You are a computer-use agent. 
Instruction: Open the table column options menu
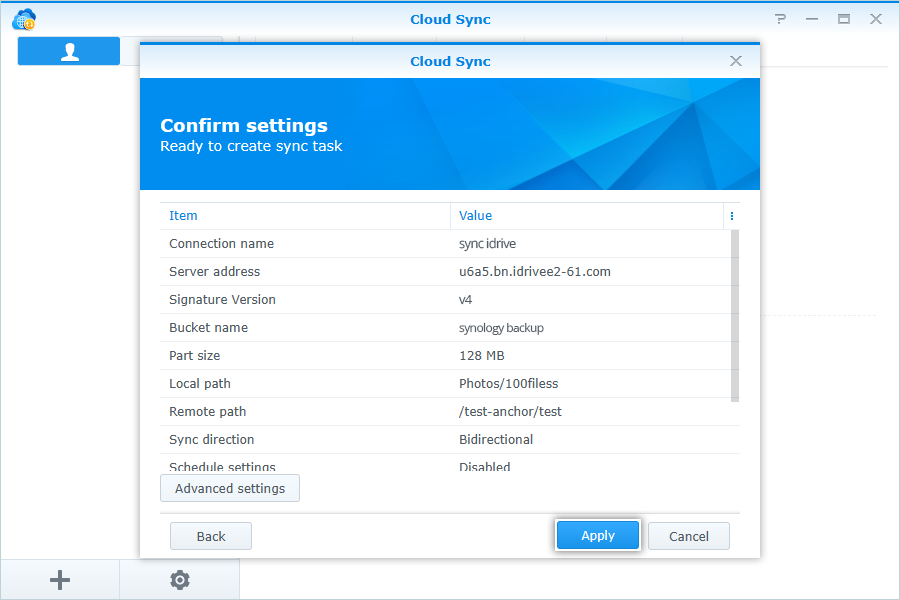731,216
